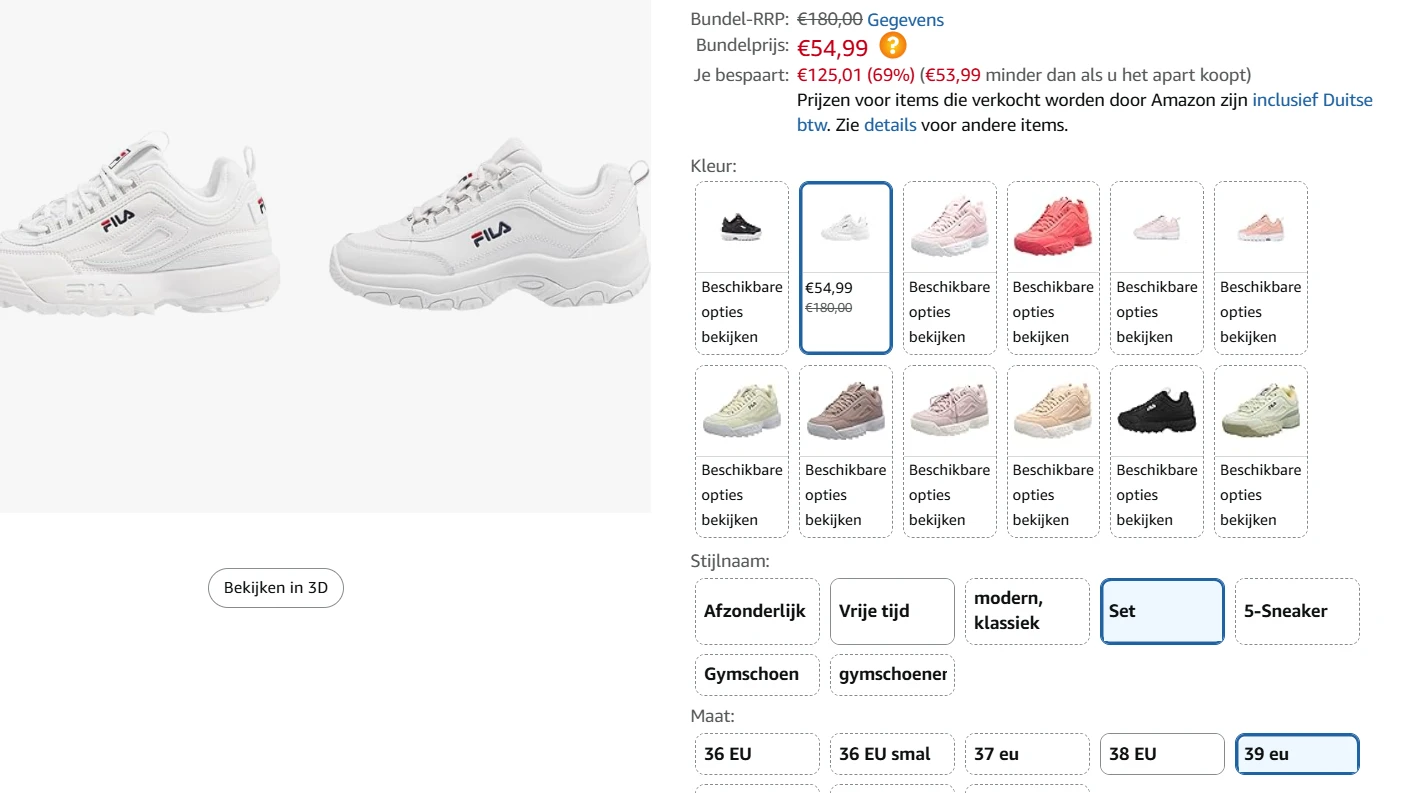
Task: Choose the Gymschoen style
Action: click(x=757, y=674)
